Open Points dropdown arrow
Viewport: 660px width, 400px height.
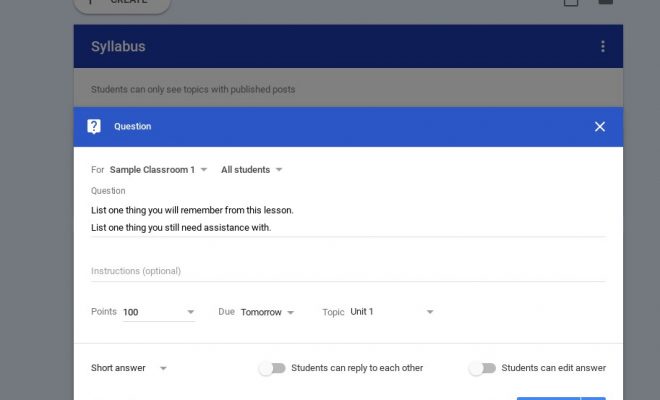click(191, 312)
